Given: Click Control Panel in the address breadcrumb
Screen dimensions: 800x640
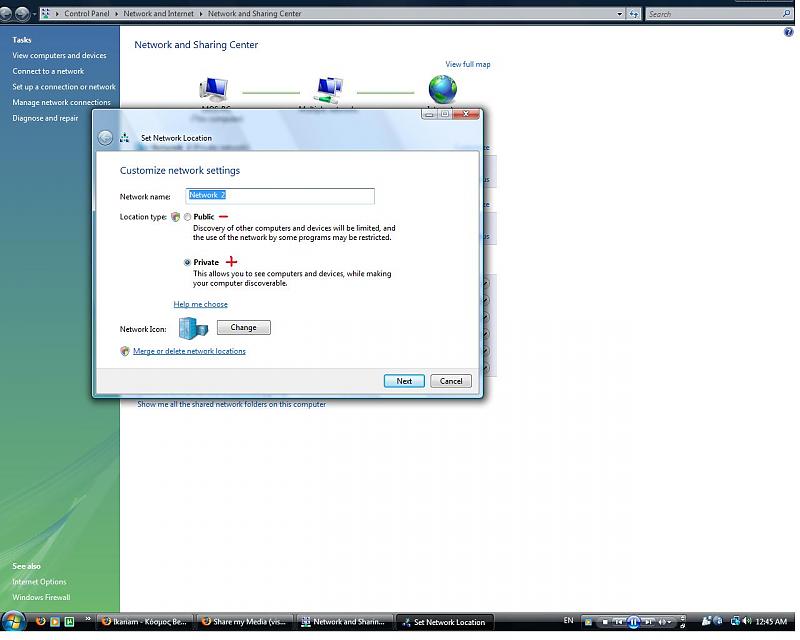Looking at the screenshot, I should pos(87,14).
